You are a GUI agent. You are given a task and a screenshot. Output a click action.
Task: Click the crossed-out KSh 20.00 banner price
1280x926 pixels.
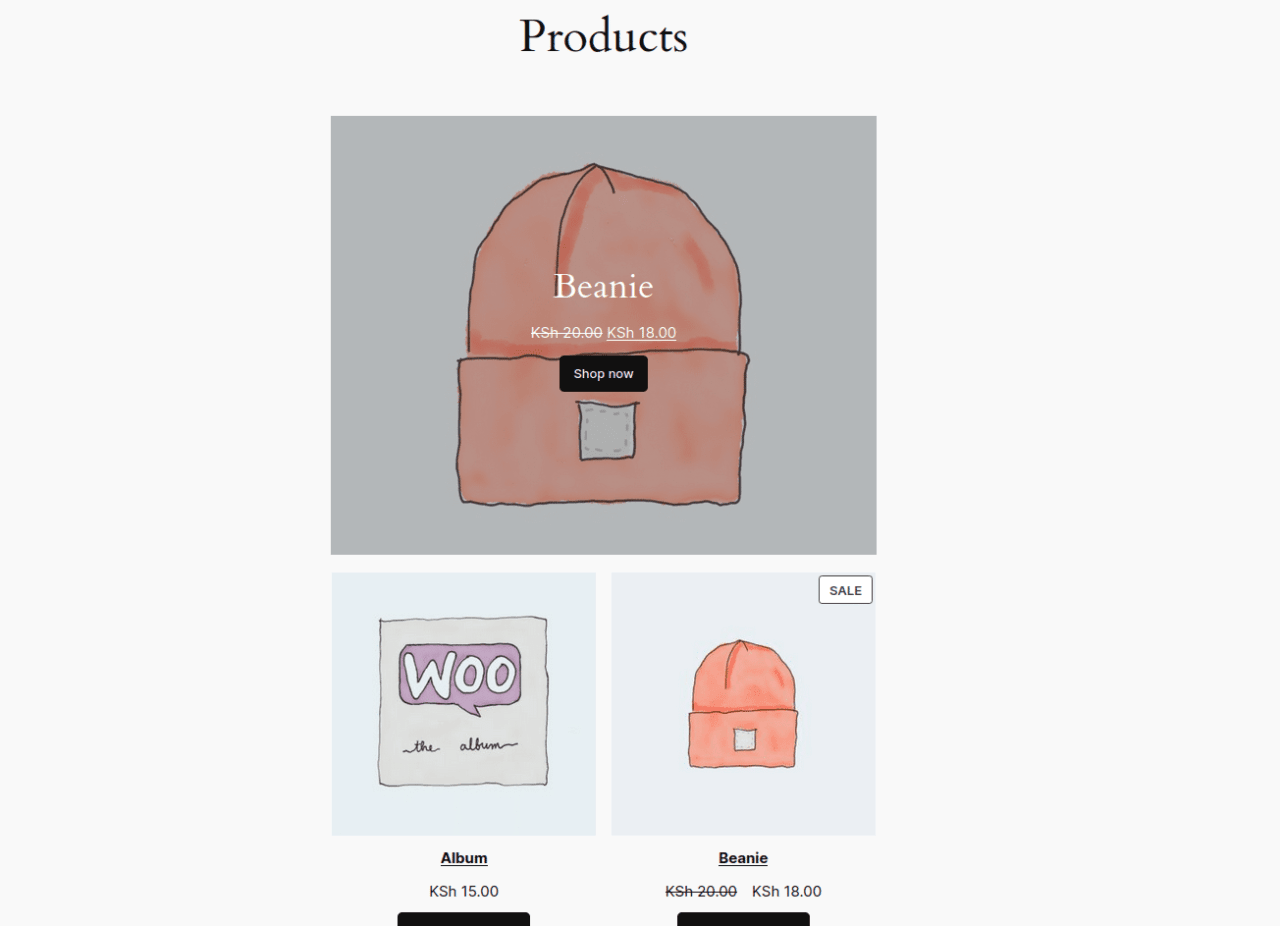tap(566, 333)
